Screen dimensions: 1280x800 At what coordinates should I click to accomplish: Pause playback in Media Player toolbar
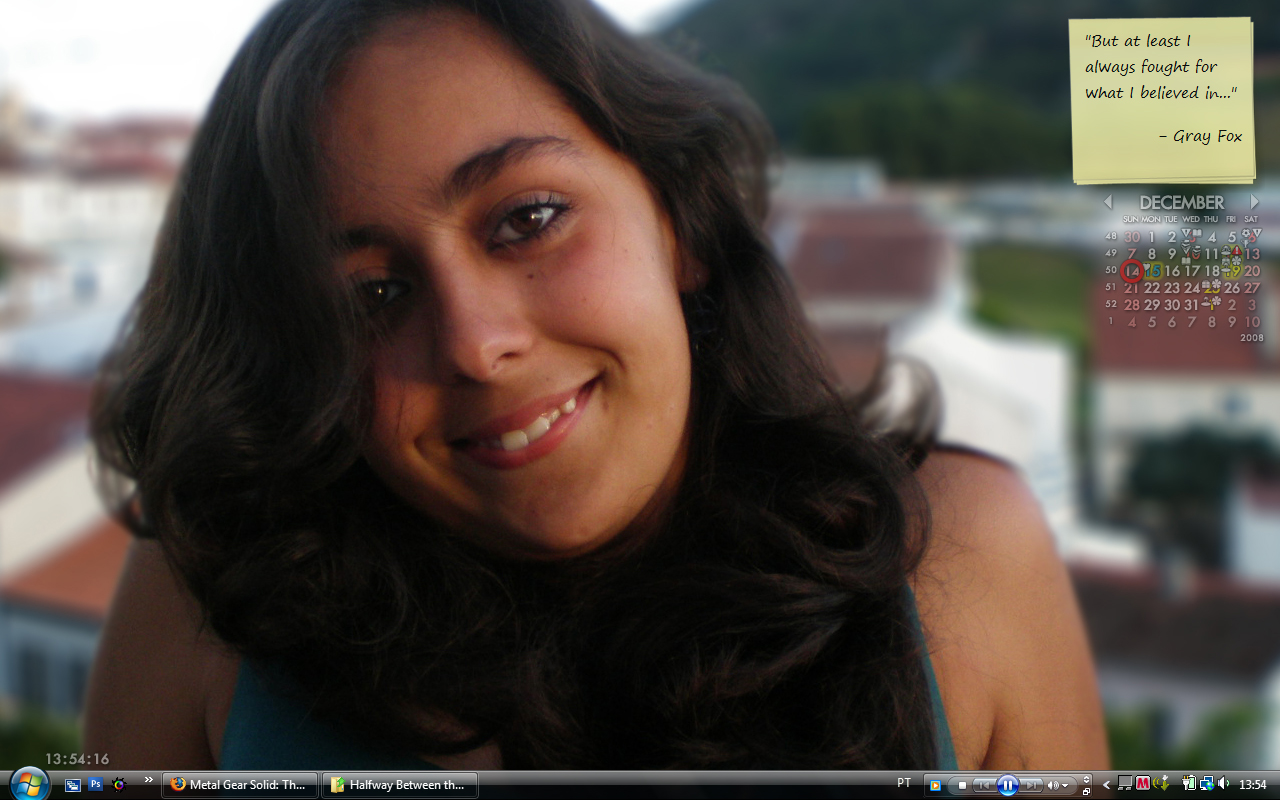[1007, 786]
